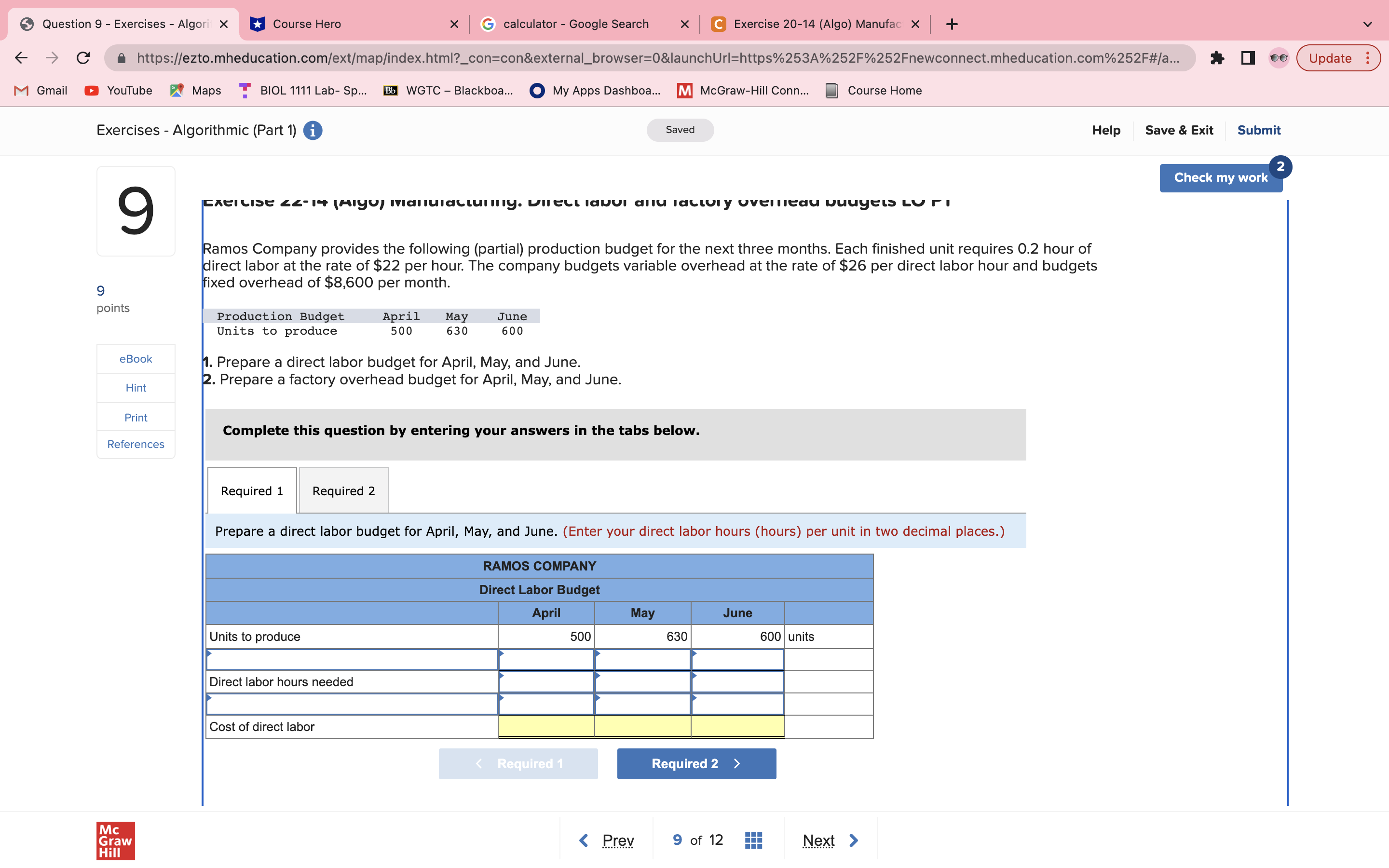The image size is (1389, 868).
Task: Click the Check my work button
Action: (1221, 177)
